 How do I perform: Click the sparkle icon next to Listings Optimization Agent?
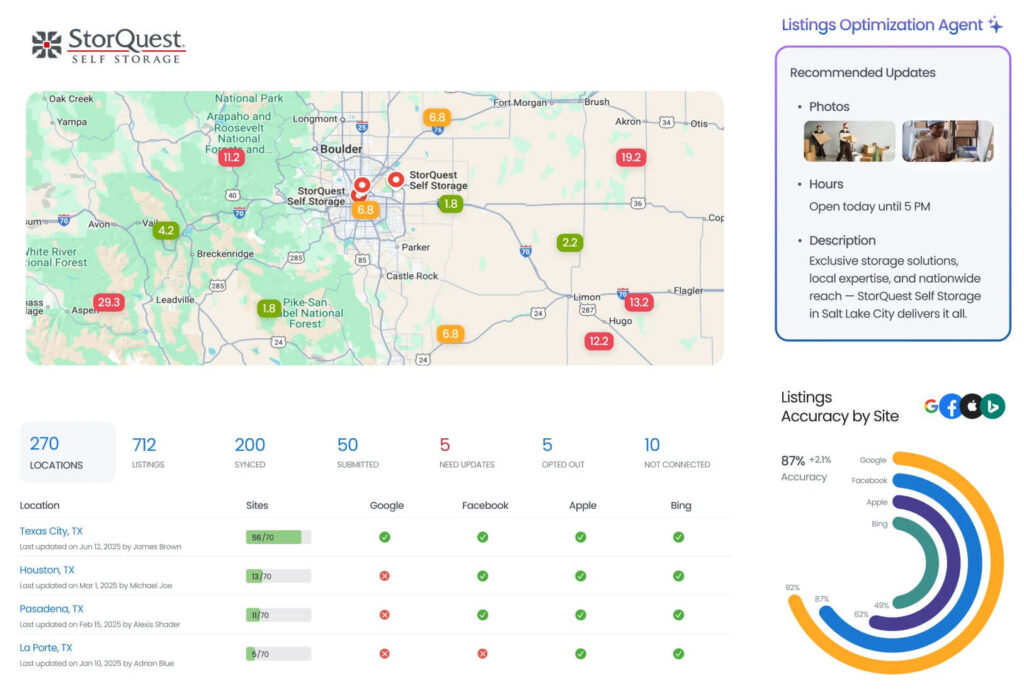pyautogui.click(x=994, y=24)
